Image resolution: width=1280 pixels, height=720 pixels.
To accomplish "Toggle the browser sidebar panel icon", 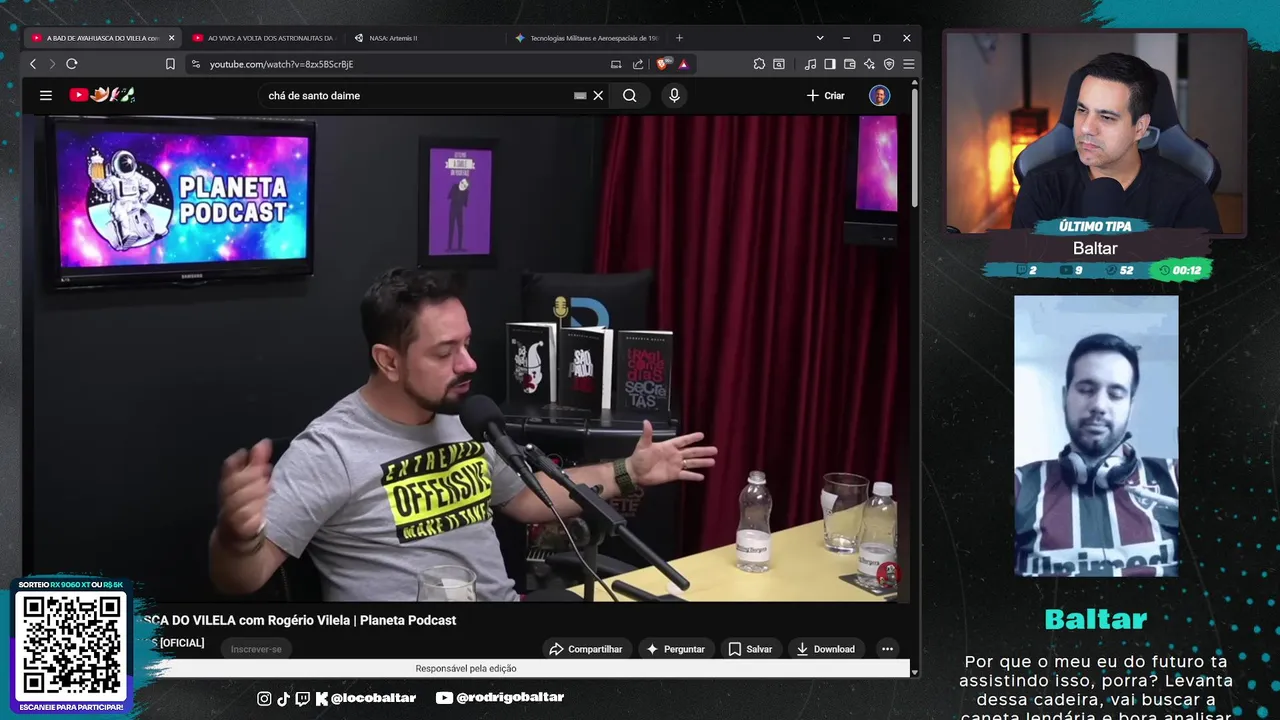I will (x=830, y=64).
